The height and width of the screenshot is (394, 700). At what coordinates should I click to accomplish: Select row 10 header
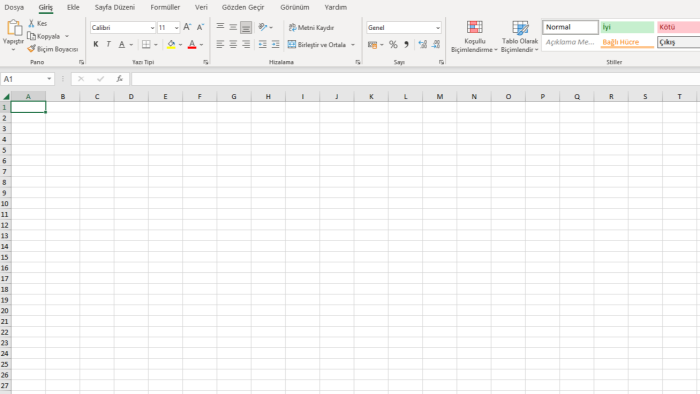pos(5,203)
